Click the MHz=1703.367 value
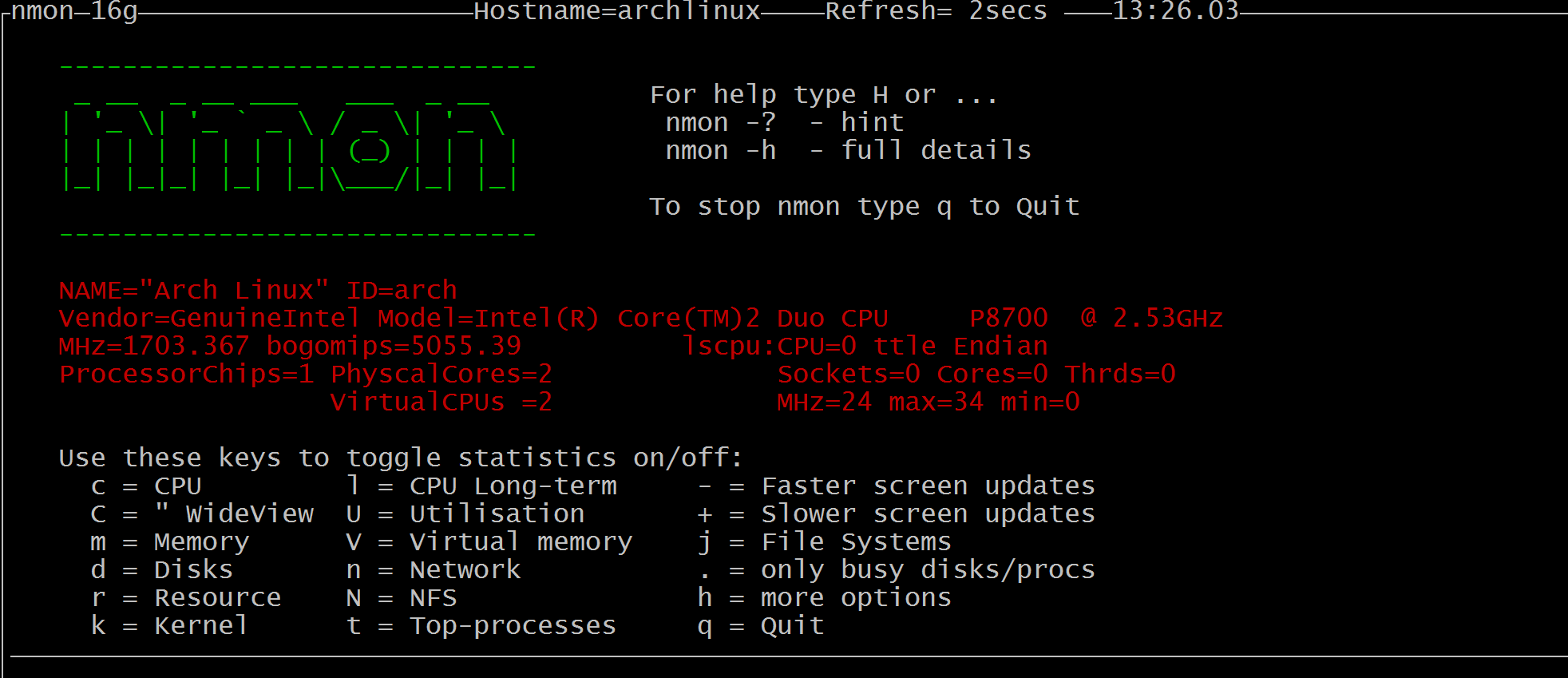Screen dimensions: 1568x678 (x=154, y=346)
